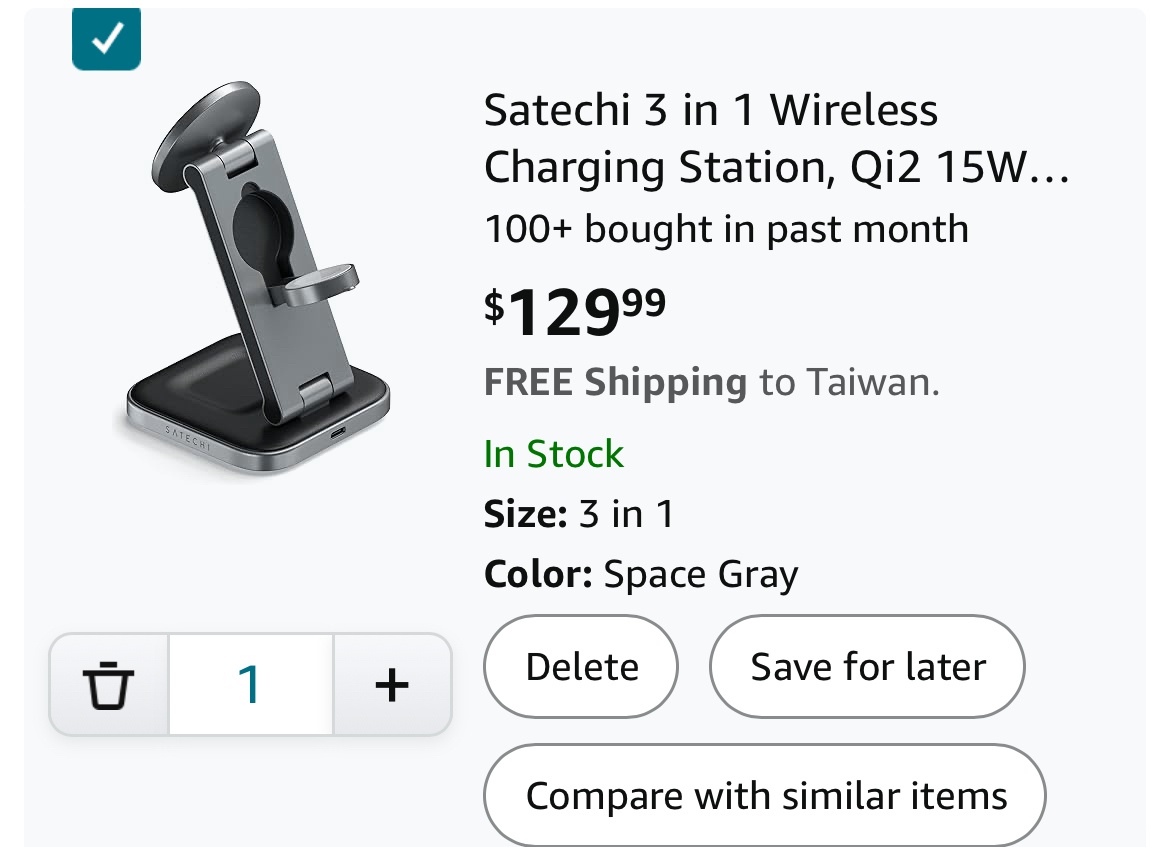Uncheck the Satechi item selection checkbox
The image size is (1170, 847).
[106, 39]
